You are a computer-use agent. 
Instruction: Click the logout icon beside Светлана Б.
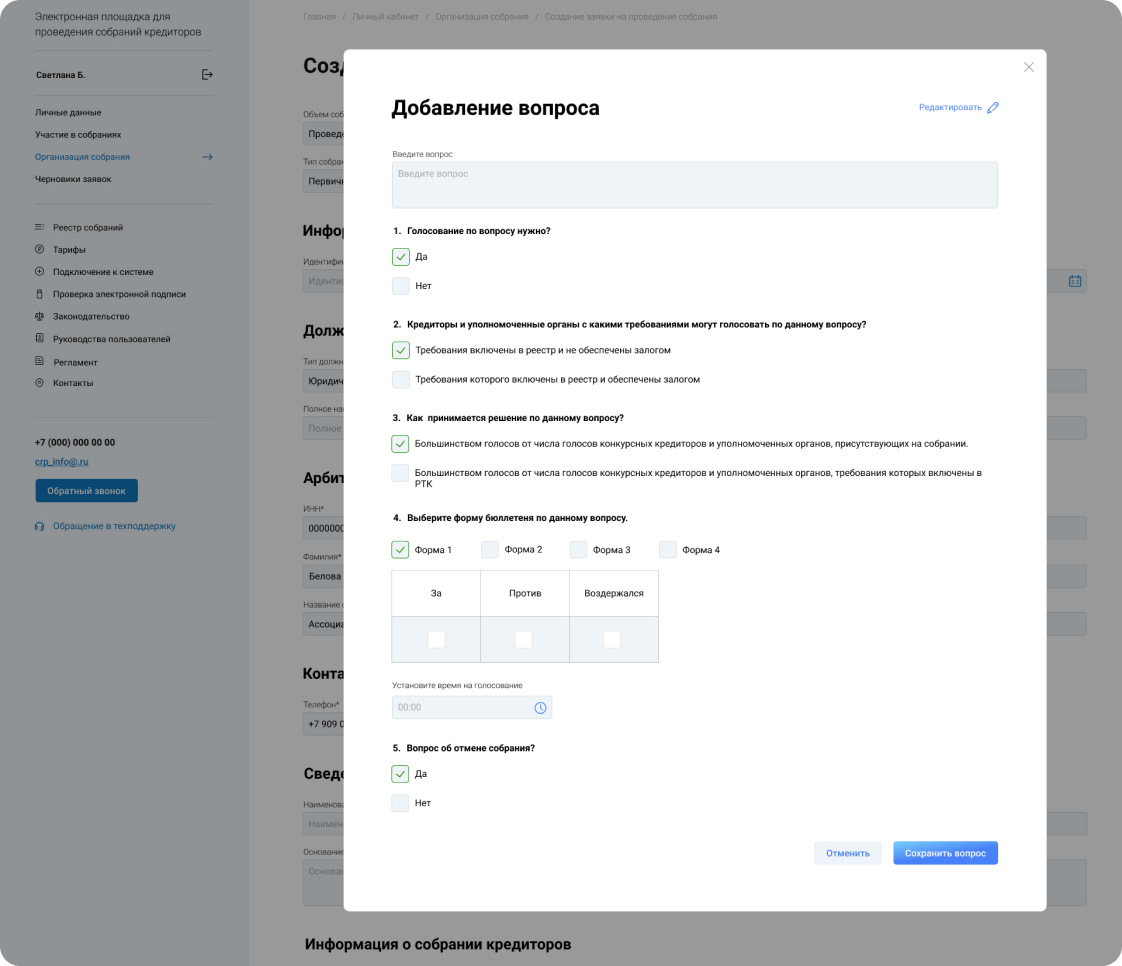207,75
